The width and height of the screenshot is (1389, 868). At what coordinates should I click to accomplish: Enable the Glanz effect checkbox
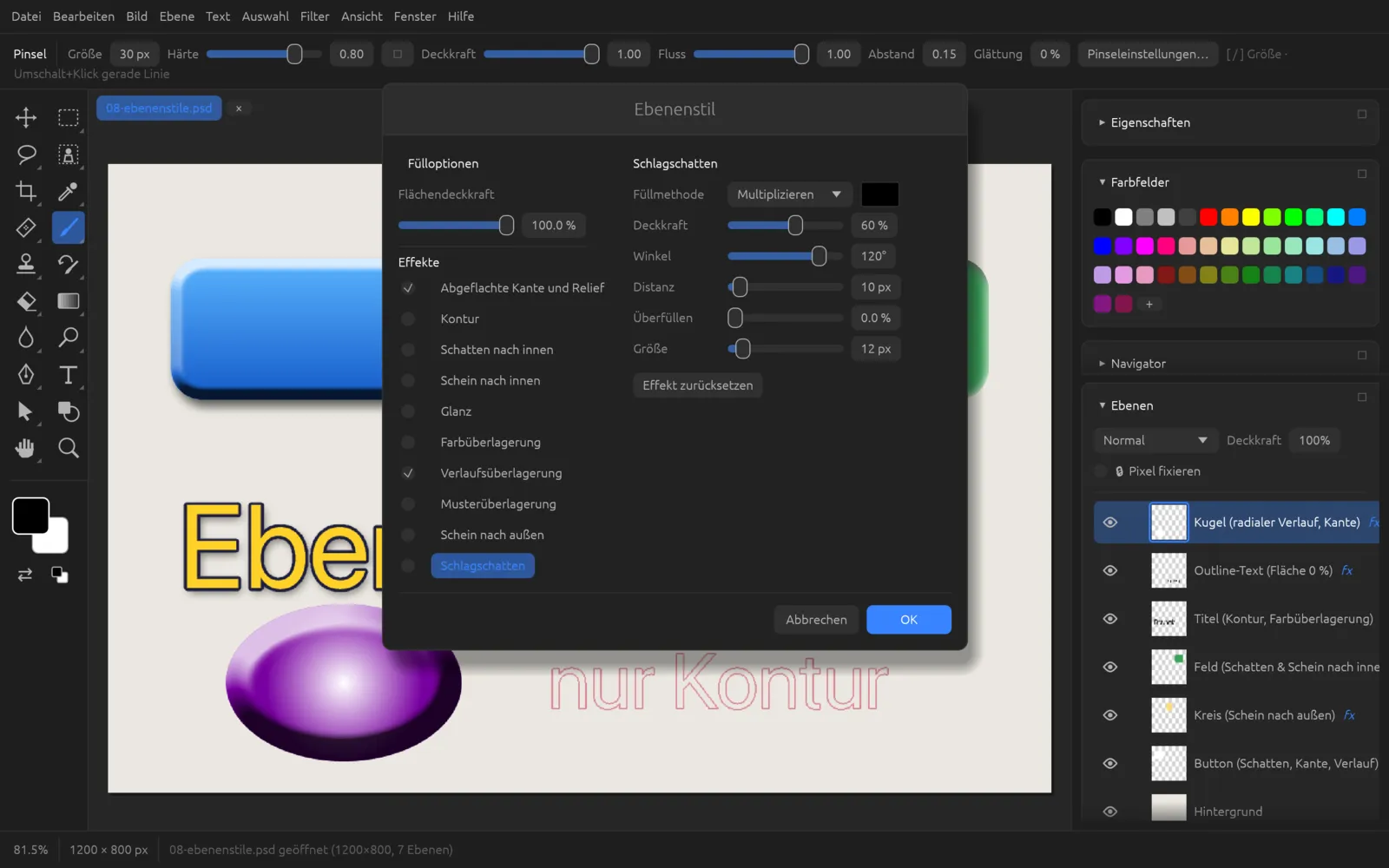(408, 411)
